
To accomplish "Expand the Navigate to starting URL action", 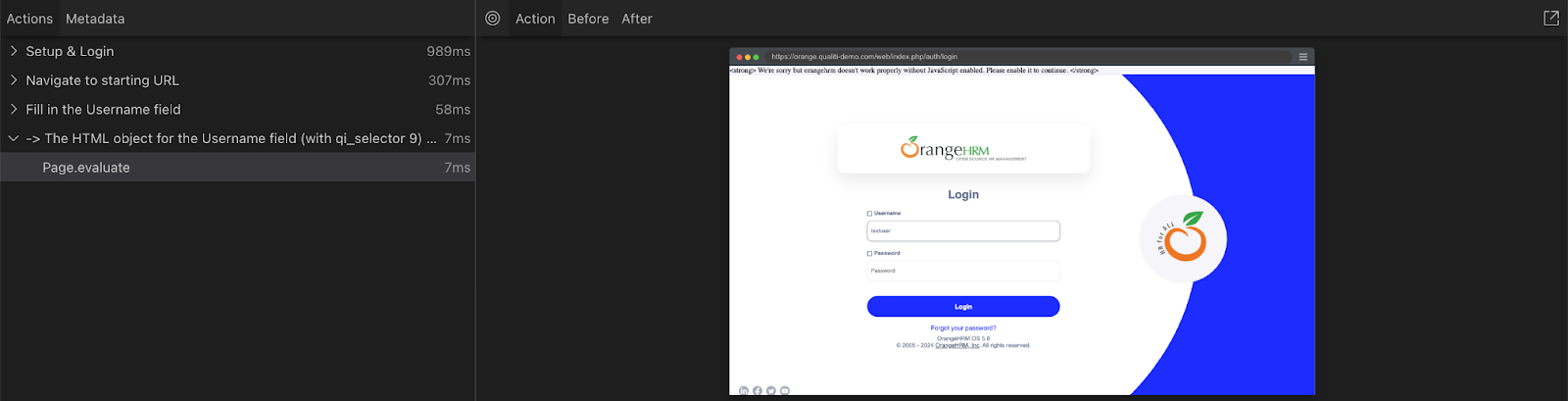I will [x=14, y=80].
